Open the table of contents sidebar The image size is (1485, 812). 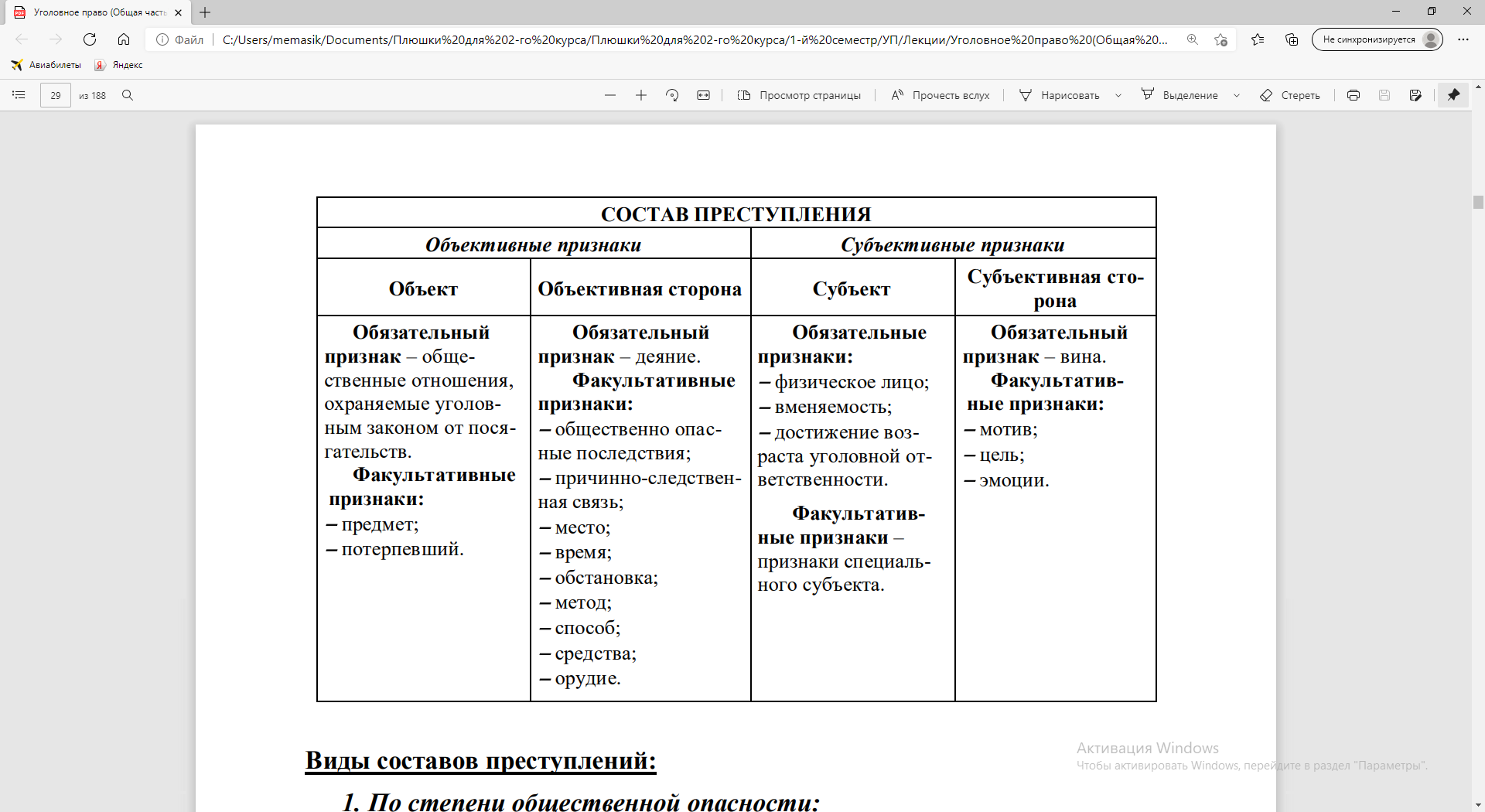click(x=19, y=95)
